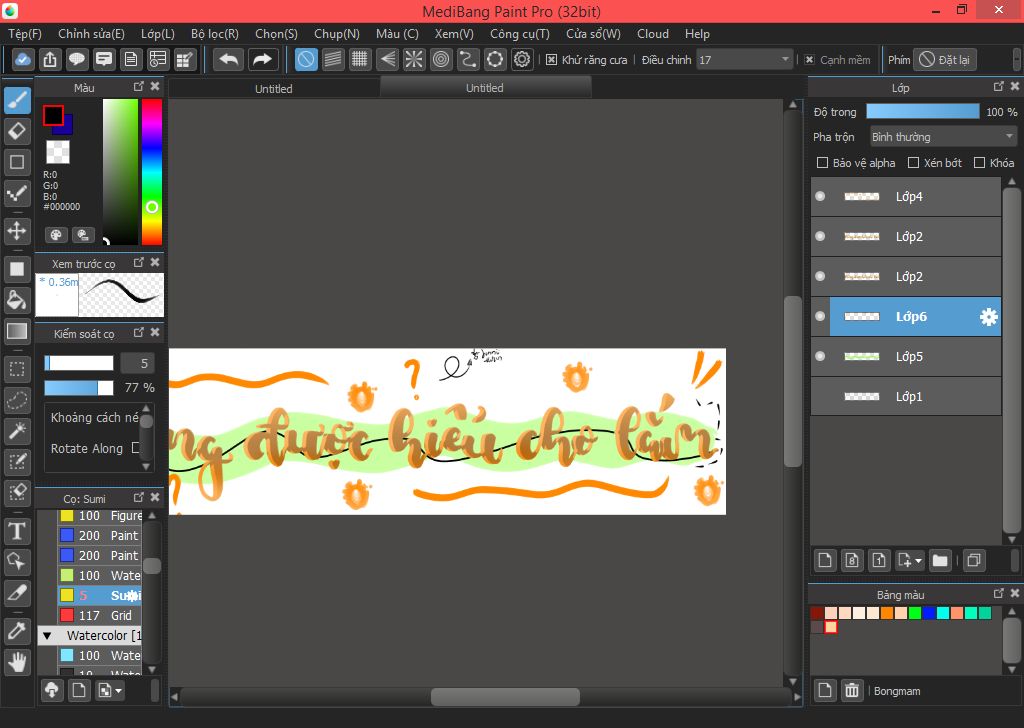1024x728 pixels.
Task: Enable Bảo vệ alpha checkbox
Action: (823, 163)
